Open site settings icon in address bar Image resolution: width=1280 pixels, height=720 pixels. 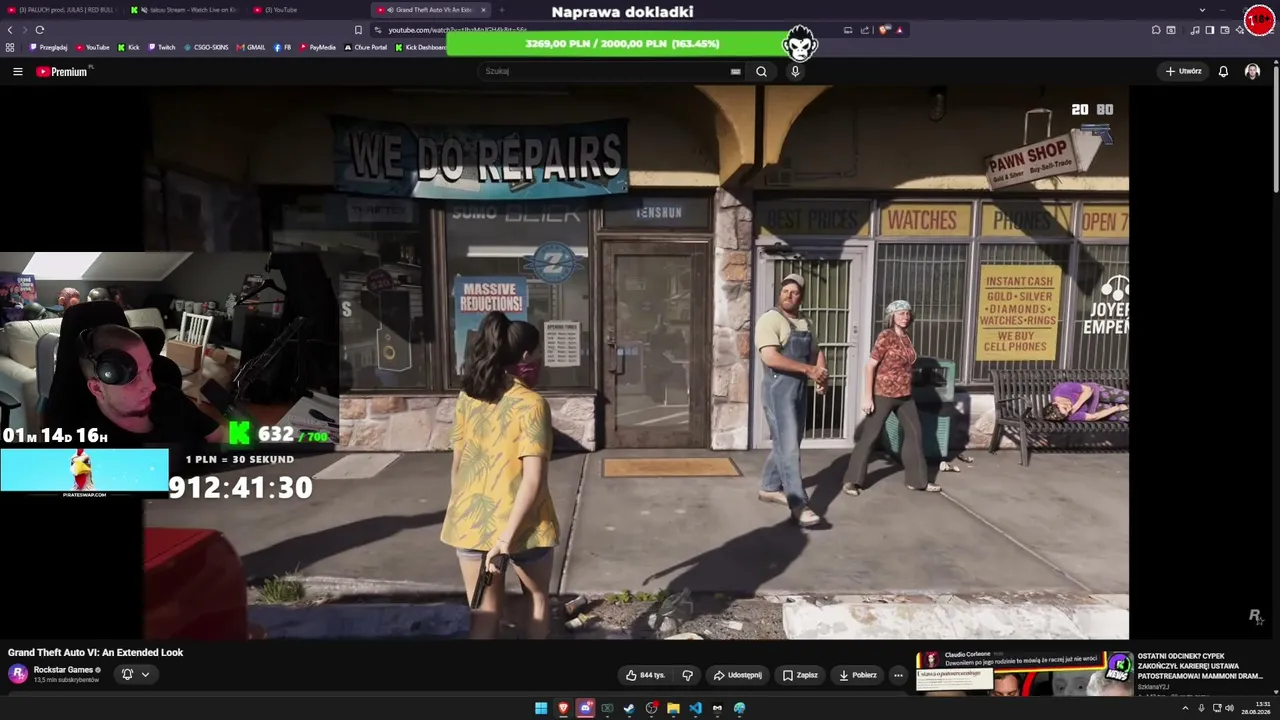point(377,30)
